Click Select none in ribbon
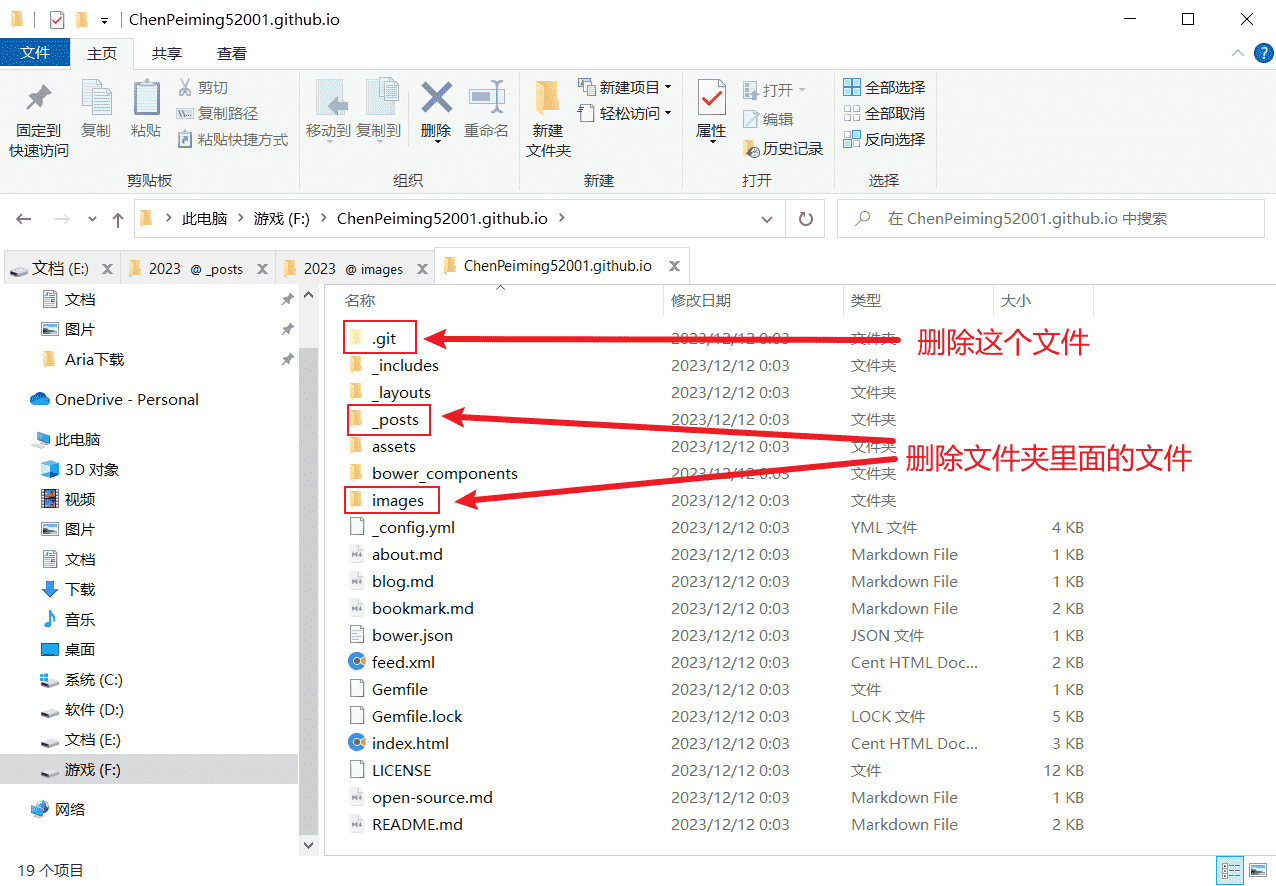The width and height of the screenshot is (1276, 886). click(x=884, y=114)
